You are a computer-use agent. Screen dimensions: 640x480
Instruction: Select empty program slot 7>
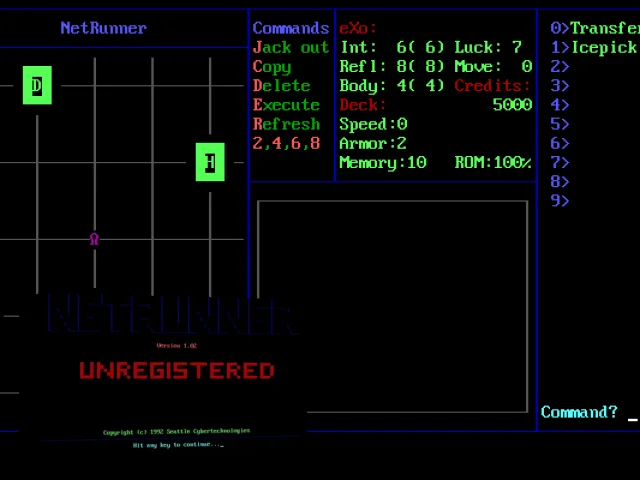560,162
